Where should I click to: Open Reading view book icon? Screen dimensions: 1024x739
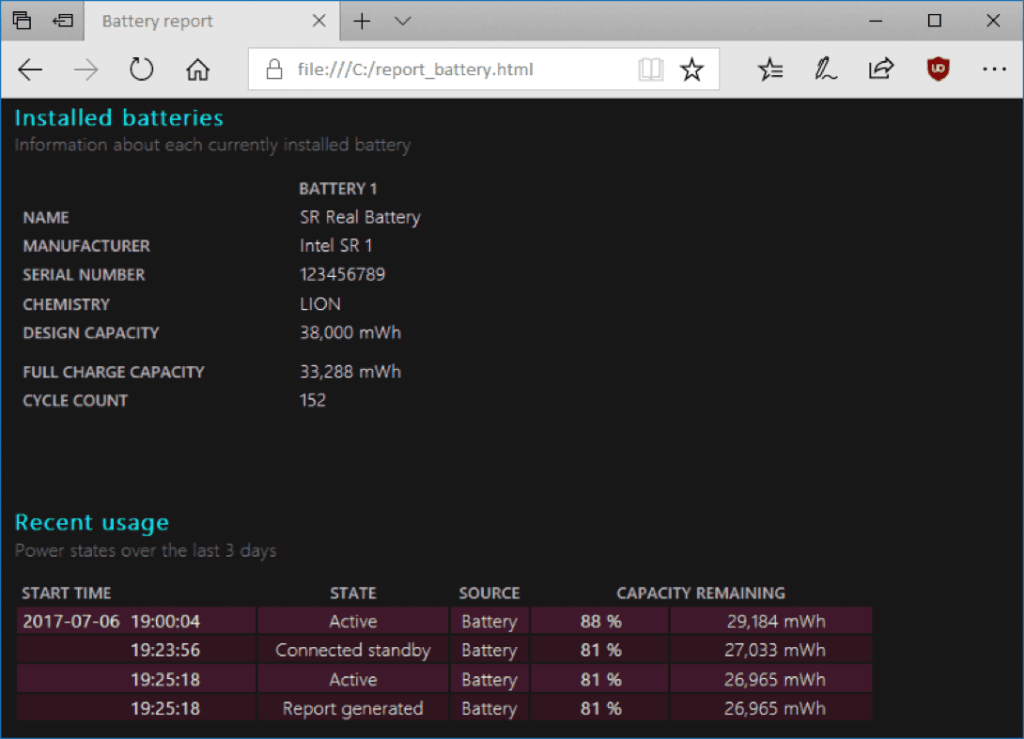click(x=651, y=70)
